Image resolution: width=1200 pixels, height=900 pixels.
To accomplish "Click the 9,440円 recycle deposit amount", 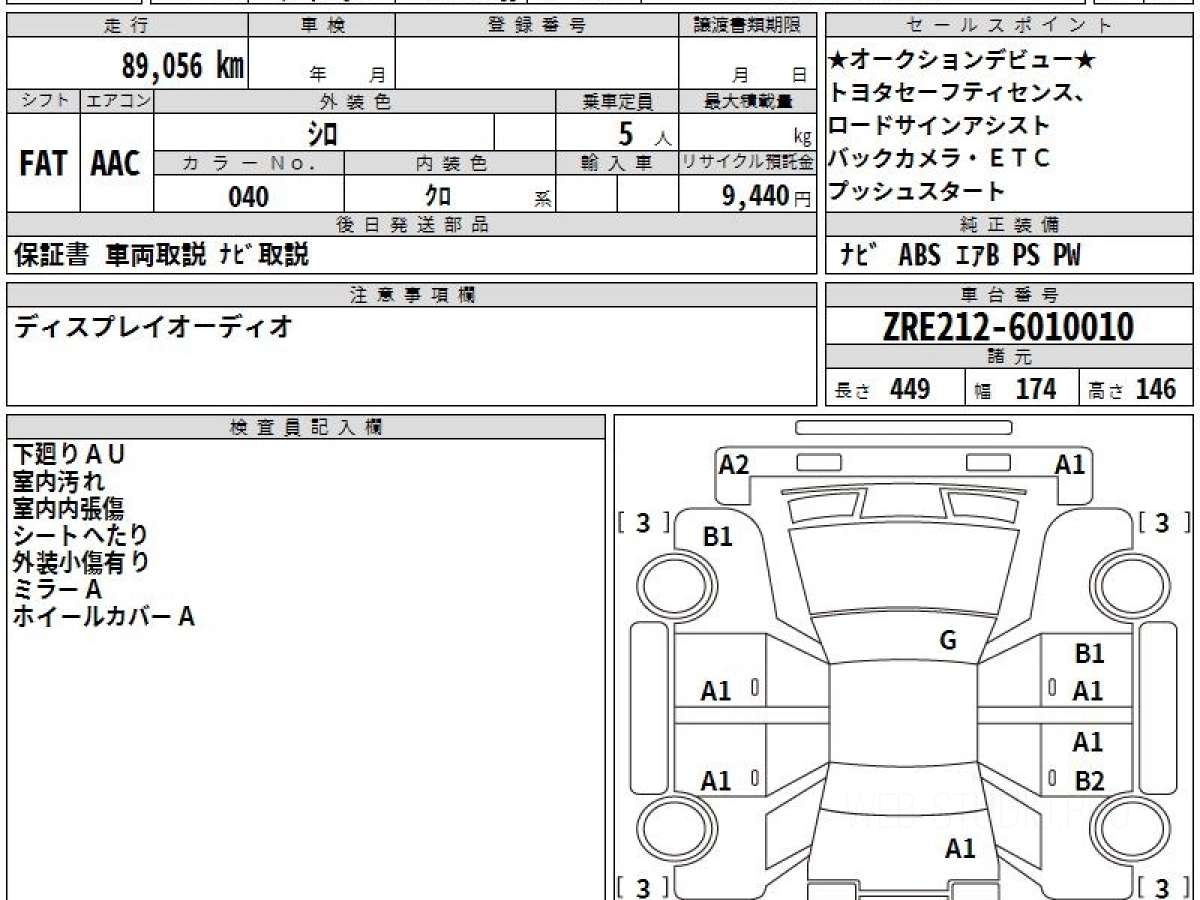I will (x=766, y=196).
